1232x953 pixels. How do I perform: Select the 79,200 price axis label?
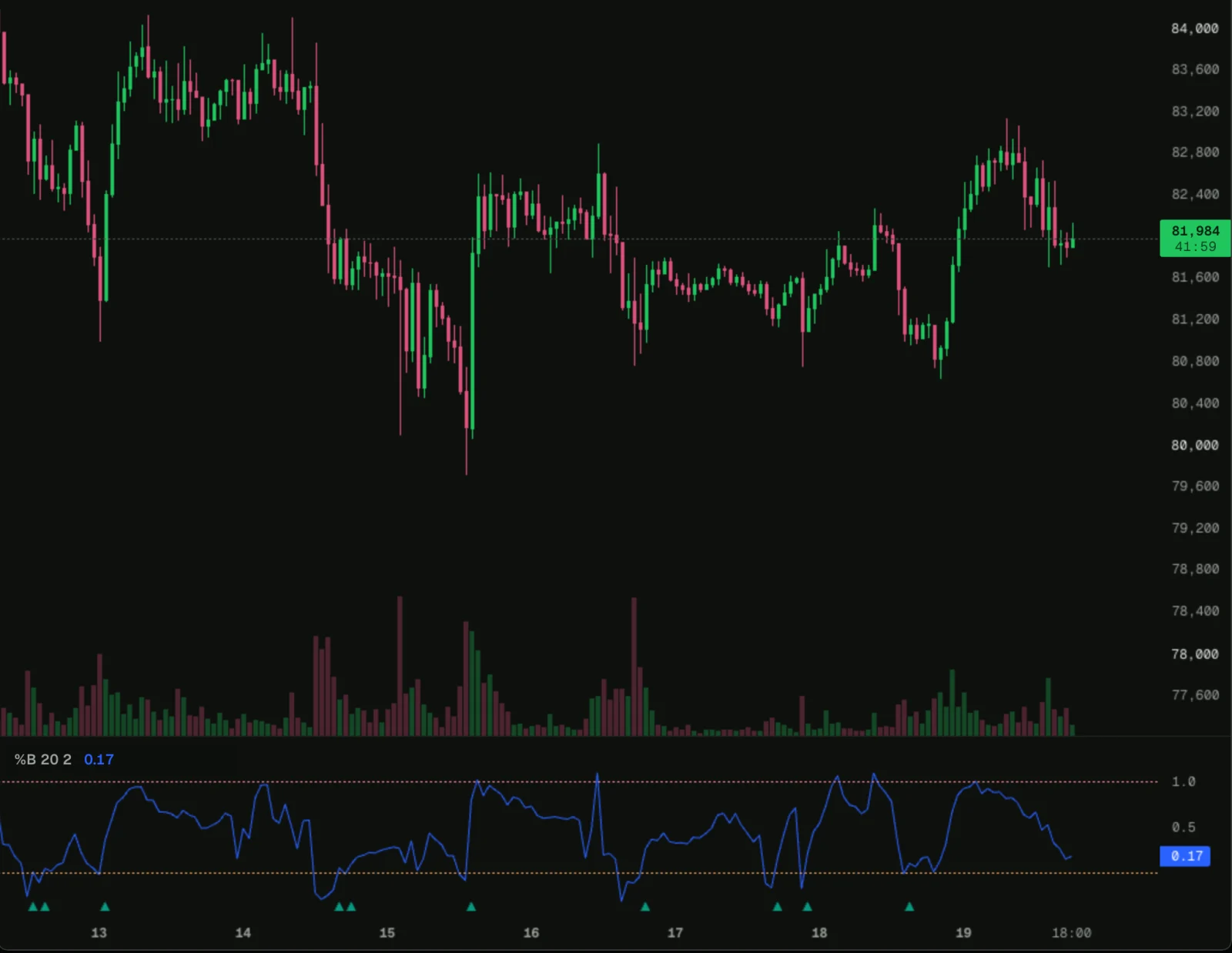pos(1195,528)
